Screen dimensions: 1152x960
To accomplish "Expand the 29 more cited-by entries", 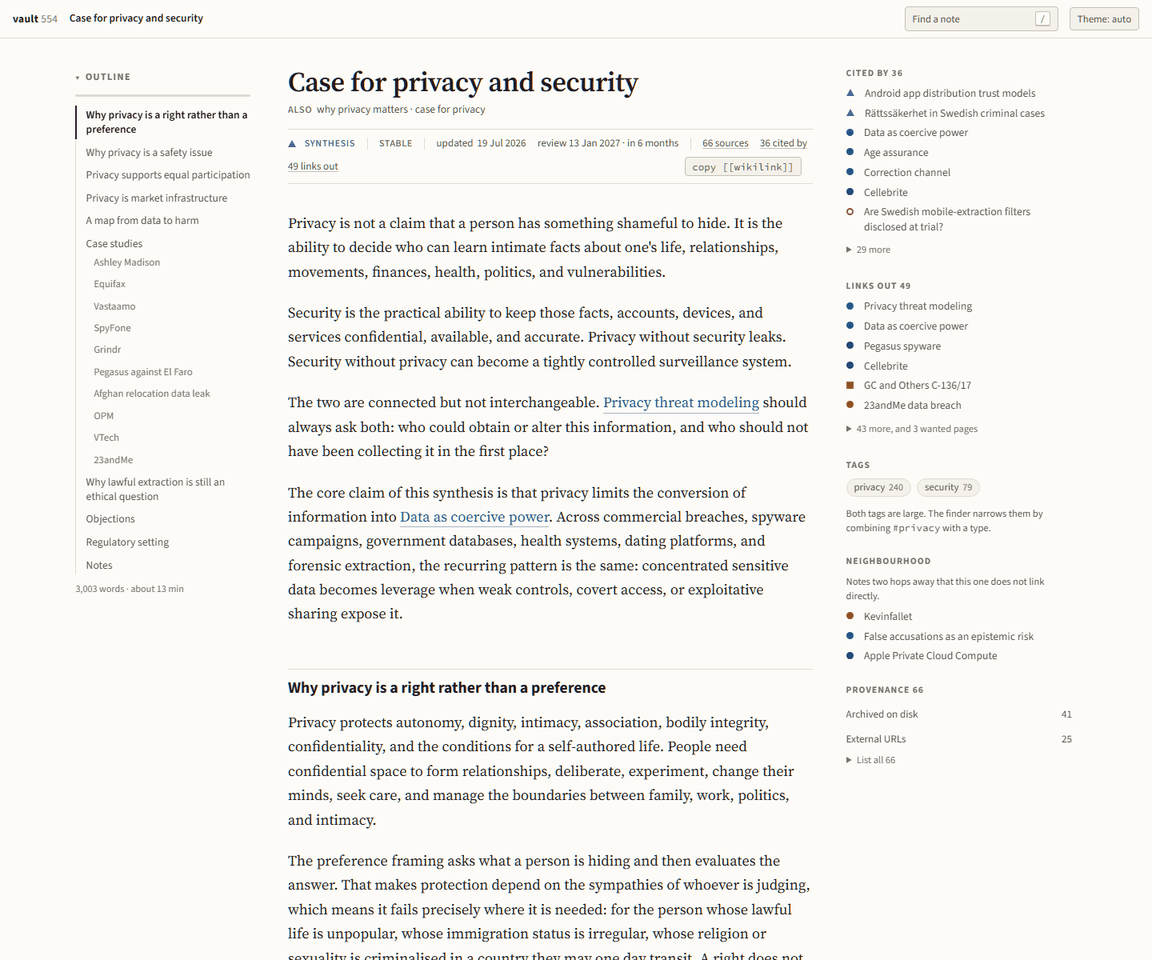I will point(868,250).
